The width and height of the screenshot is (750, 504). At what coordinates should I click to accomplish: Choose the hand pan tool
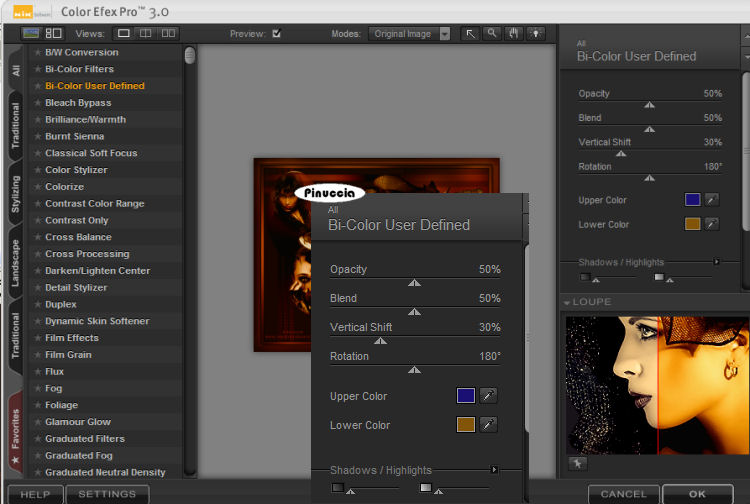514,33
